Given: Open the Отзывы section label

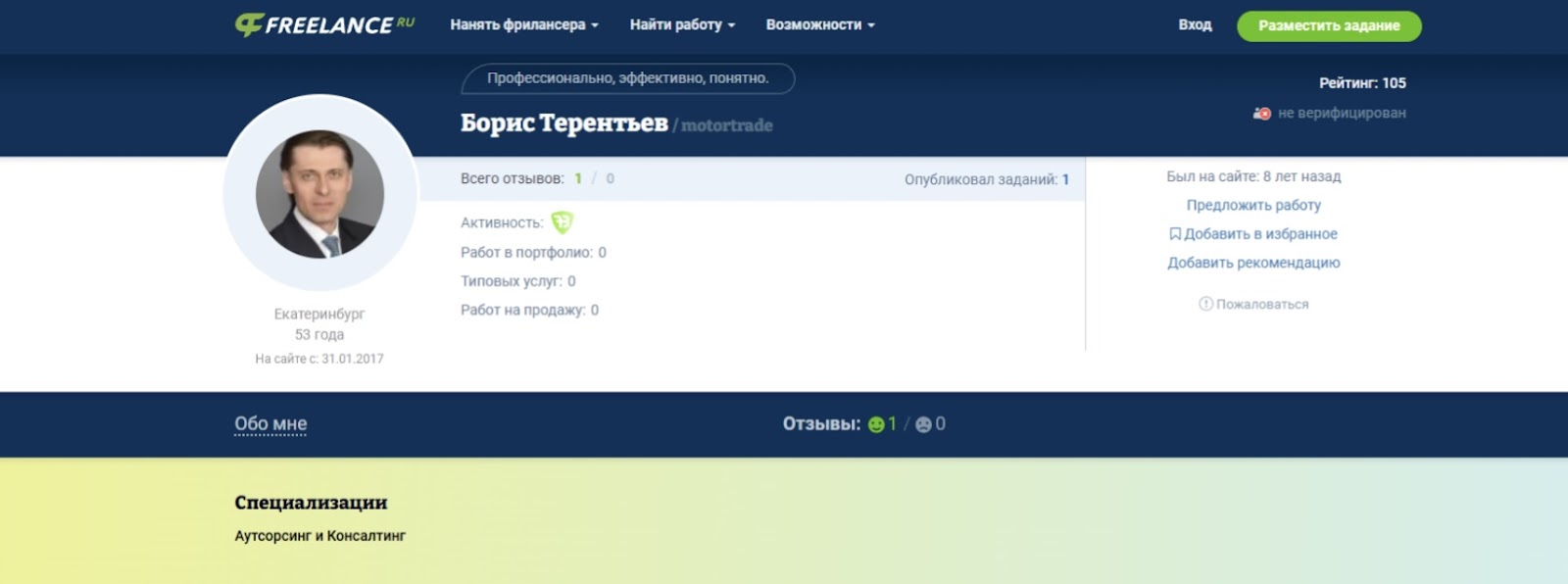Looking at the screenshot, I should point(821,424).
